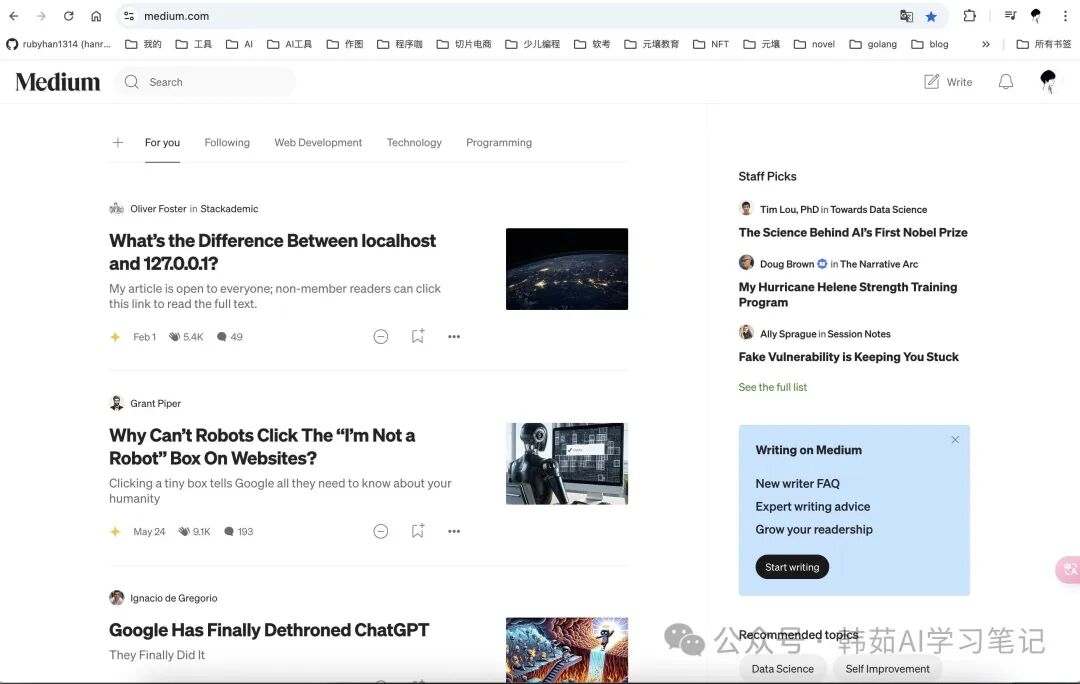
Task: Open the notifications bell
Action: coord(1006,82)
